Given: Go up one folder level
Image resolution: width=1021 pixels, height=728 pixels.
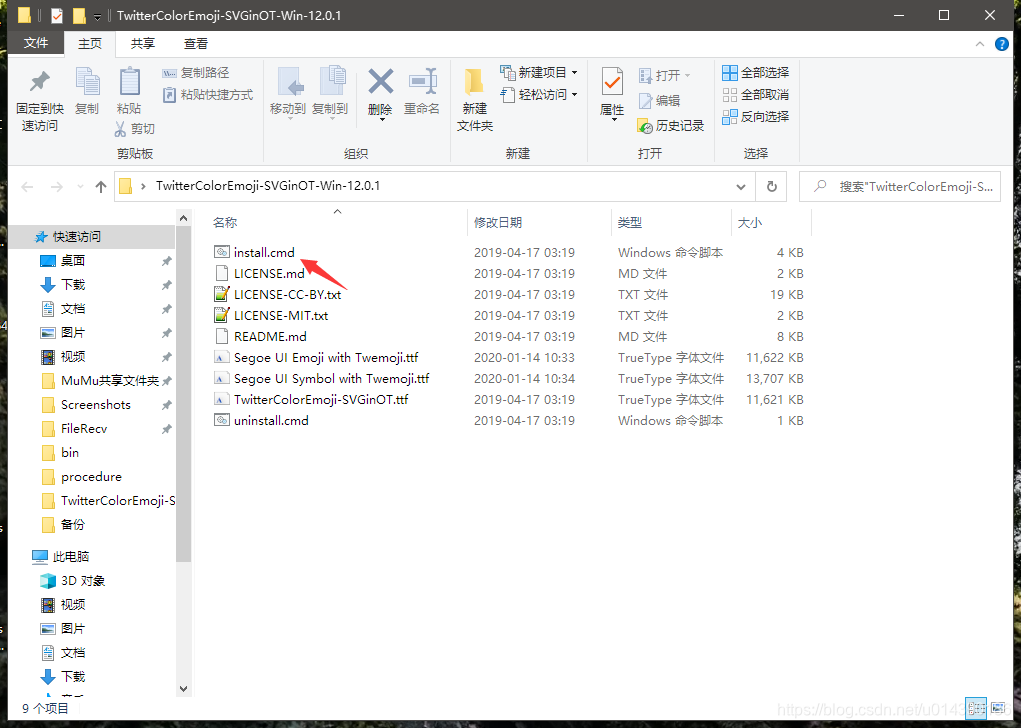Looking at the screenshot, I should (x=101, y=187).
